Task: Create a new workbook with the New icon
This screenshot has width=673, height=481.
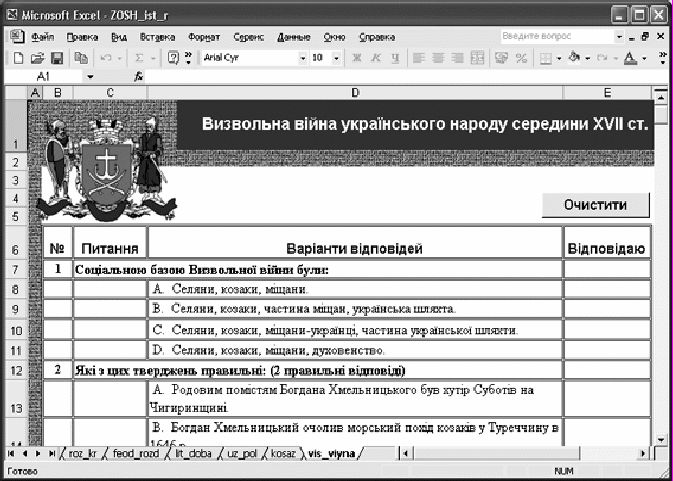Action: pyautogui.click(x=18, y=58)
